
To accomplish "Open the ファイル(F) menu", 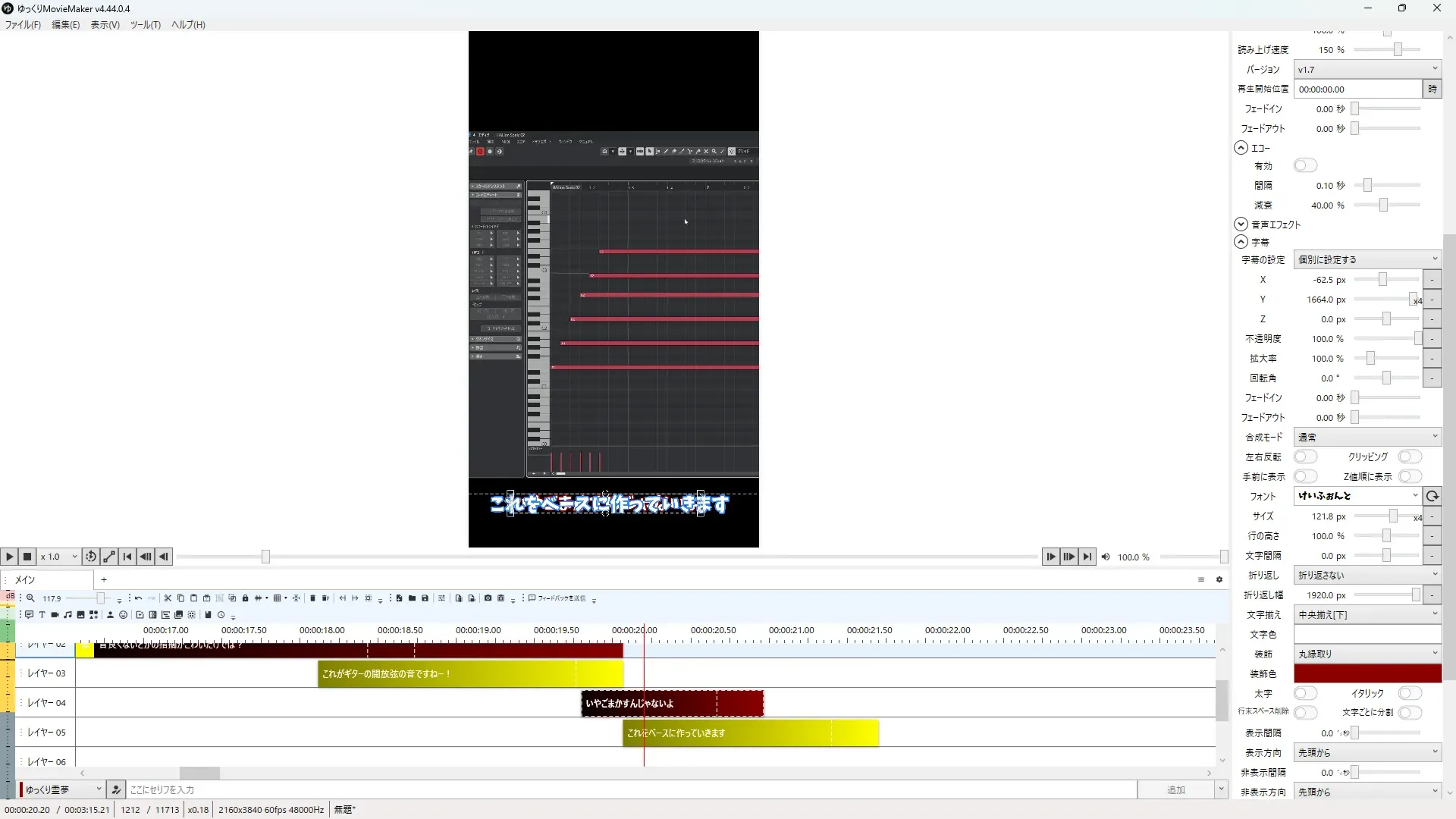I will 23,25.
